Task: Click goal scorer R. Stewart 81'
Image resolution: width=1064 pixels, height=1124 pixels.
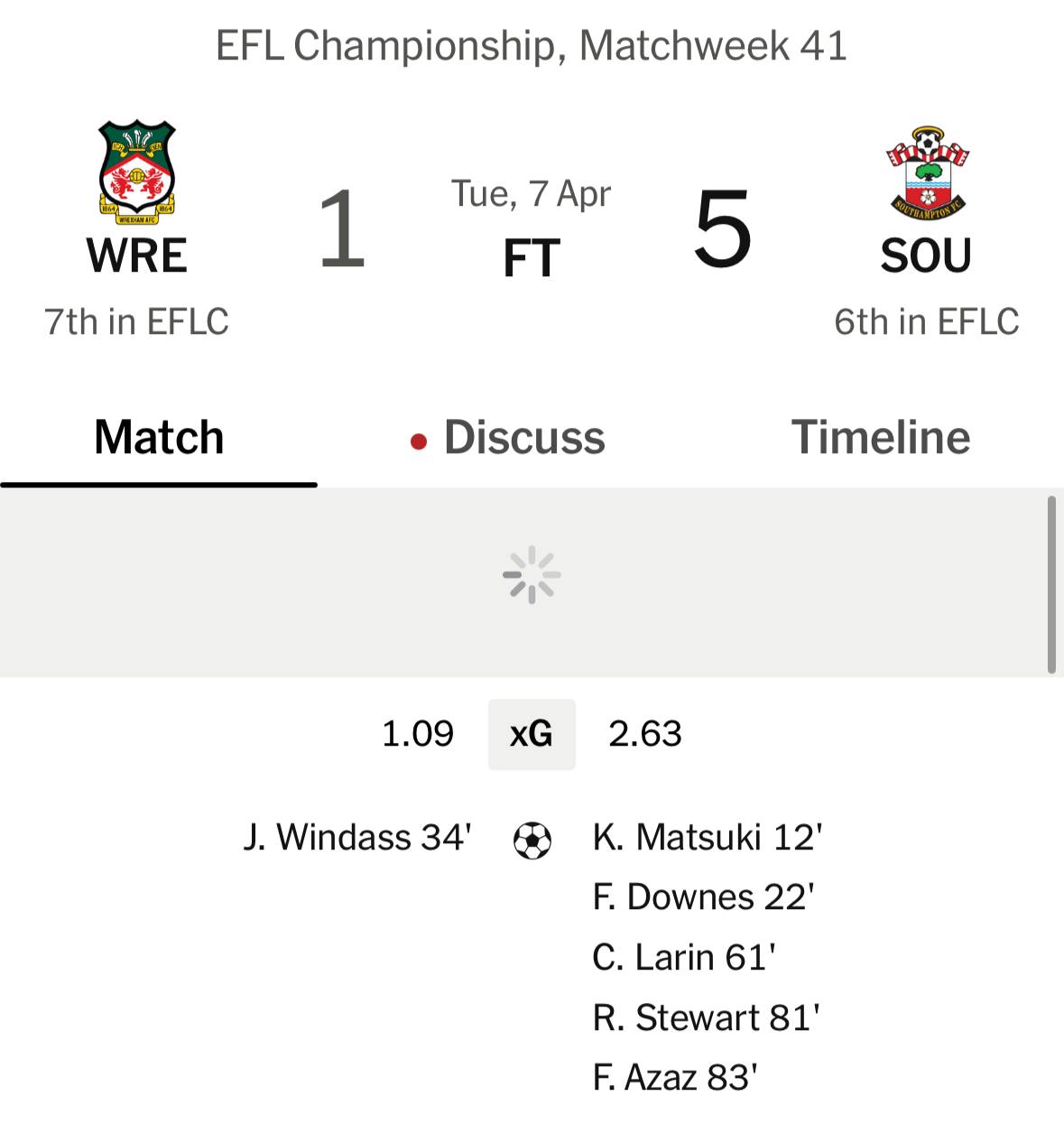Action: pyautogui.click(x=706, y=1018)
